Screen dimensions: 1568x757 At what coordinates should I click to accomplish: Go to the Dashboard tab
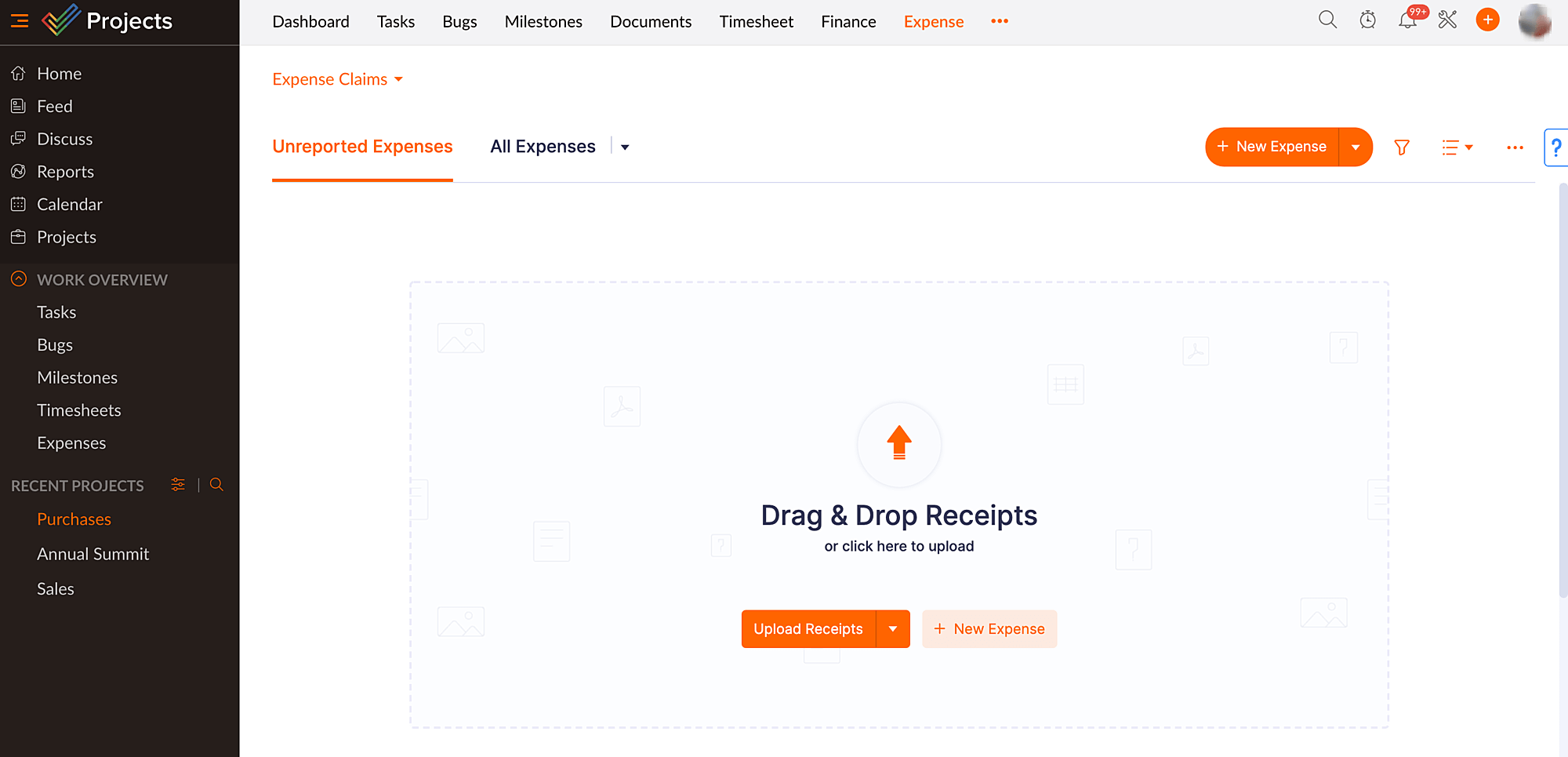(x=311, y=22)
